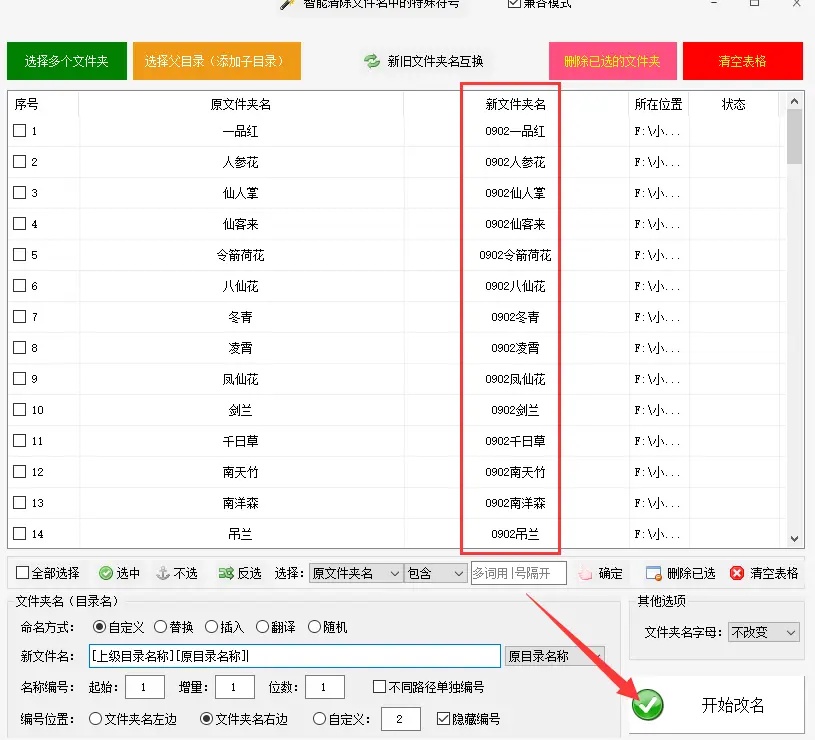Click the swap old/new folder names icon
The height and width of the screenshot is (740, 815).
click(372, 61)
